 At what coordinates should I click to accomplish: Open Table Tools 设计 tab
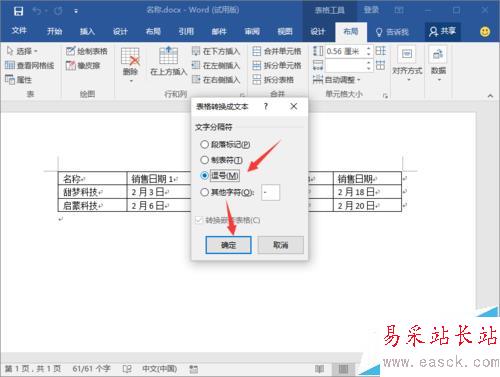click(317, 31)
